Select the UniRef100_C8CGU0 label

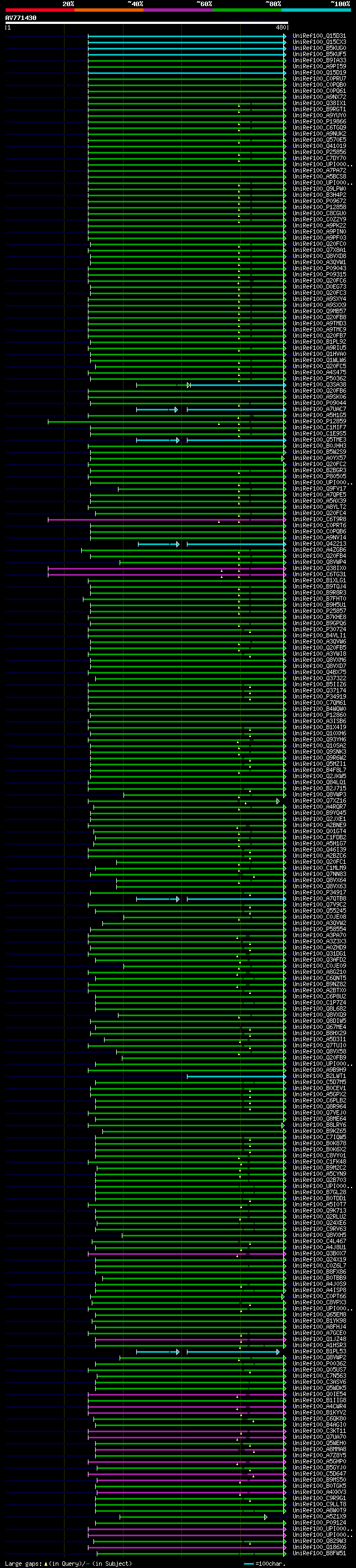pyautogui.click(x=319, y=213)
